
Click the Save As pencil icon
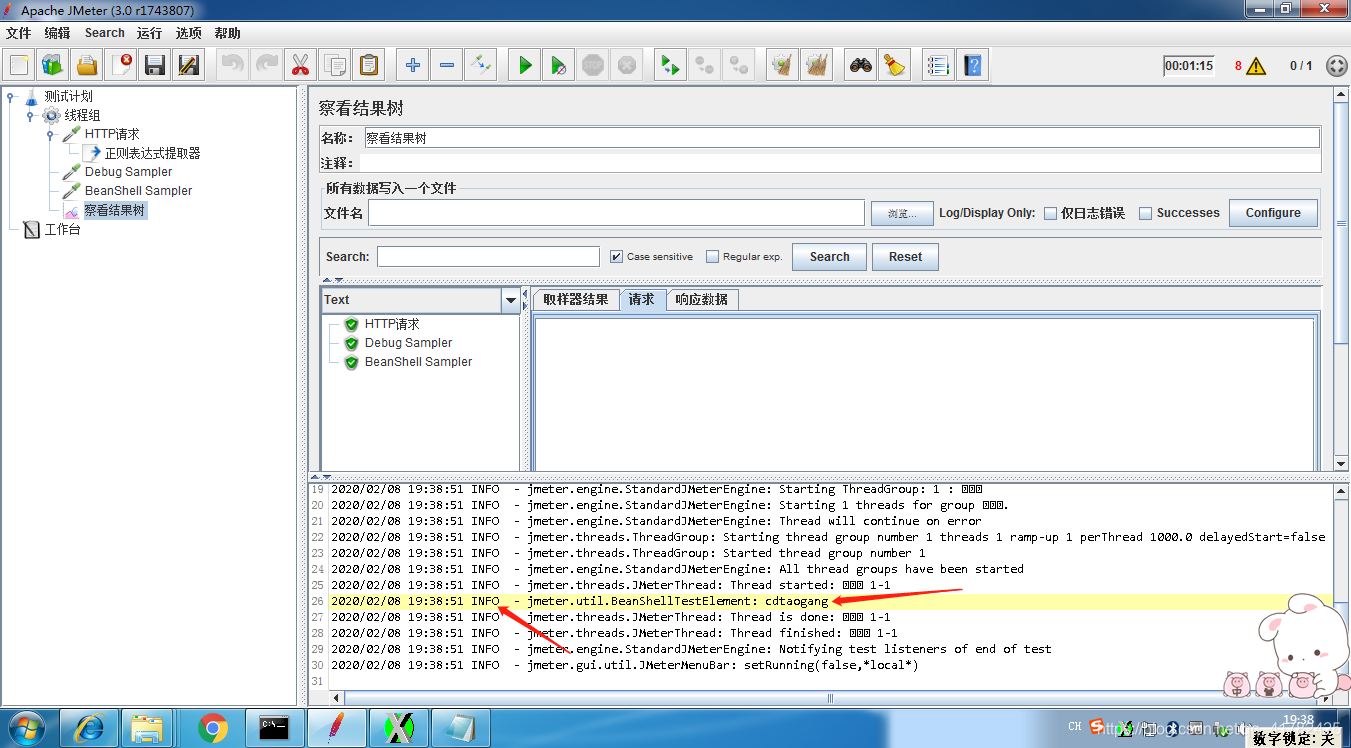[189, 65]
